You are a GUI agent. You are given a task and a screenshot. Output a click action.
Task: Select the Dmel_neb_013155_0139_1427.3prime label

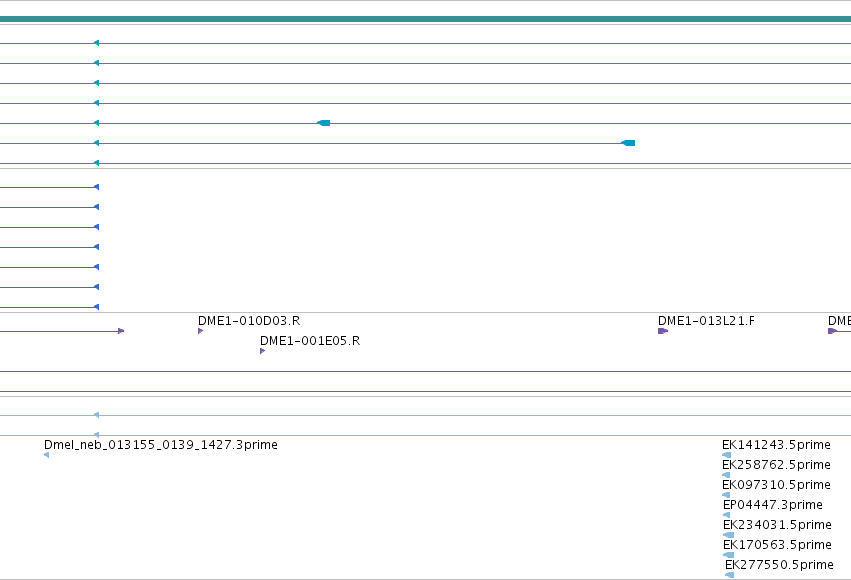pyautogui.click(x=161, y=445)
